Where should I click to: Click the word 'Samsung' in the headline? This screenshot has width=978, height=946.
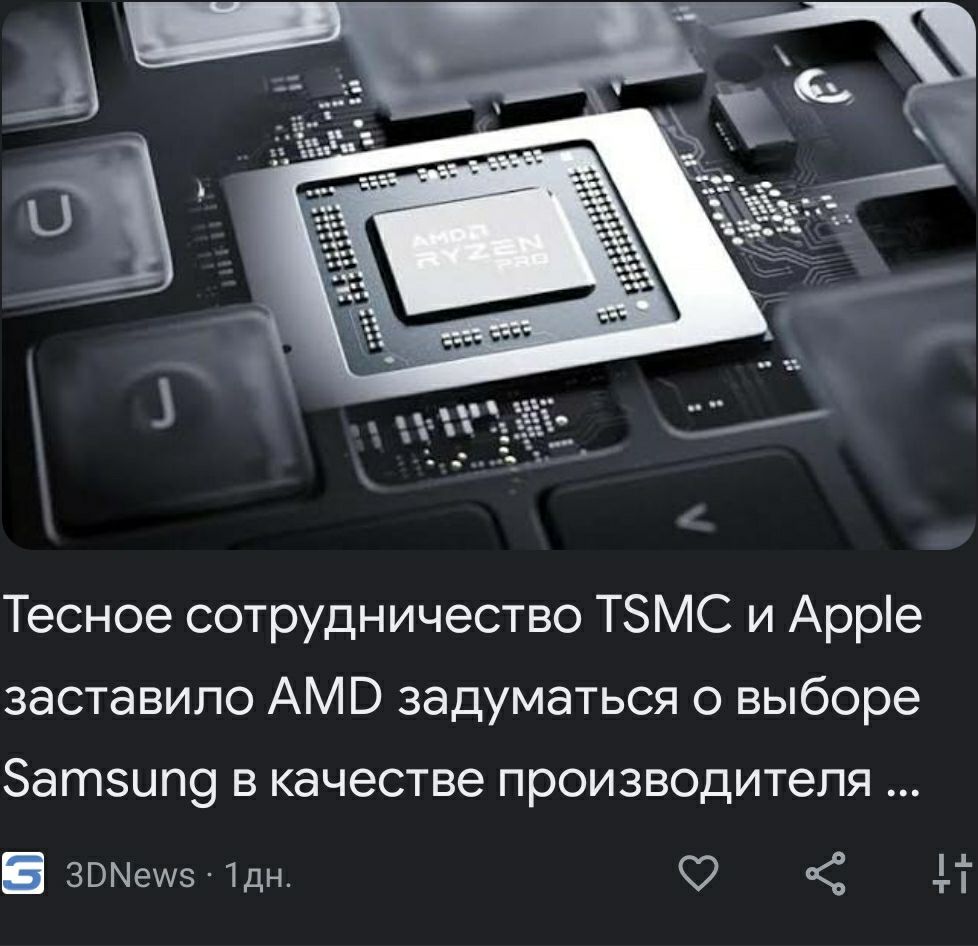110,780
